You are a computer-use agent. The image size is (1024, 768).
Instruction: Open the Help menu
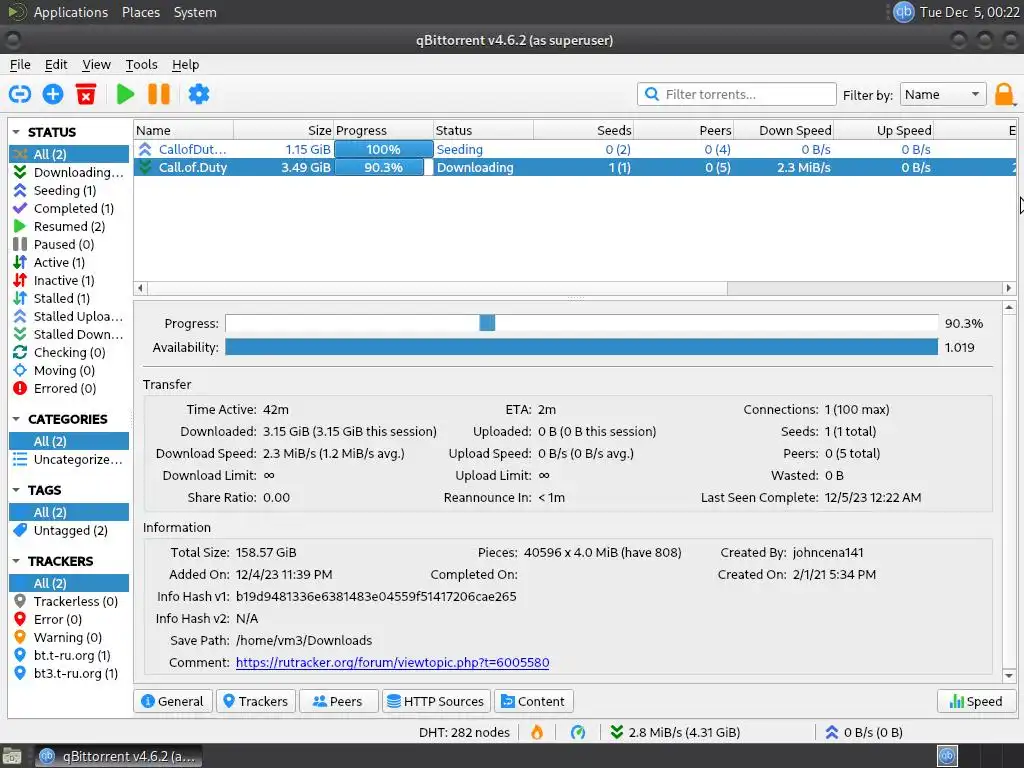point(185,64)
